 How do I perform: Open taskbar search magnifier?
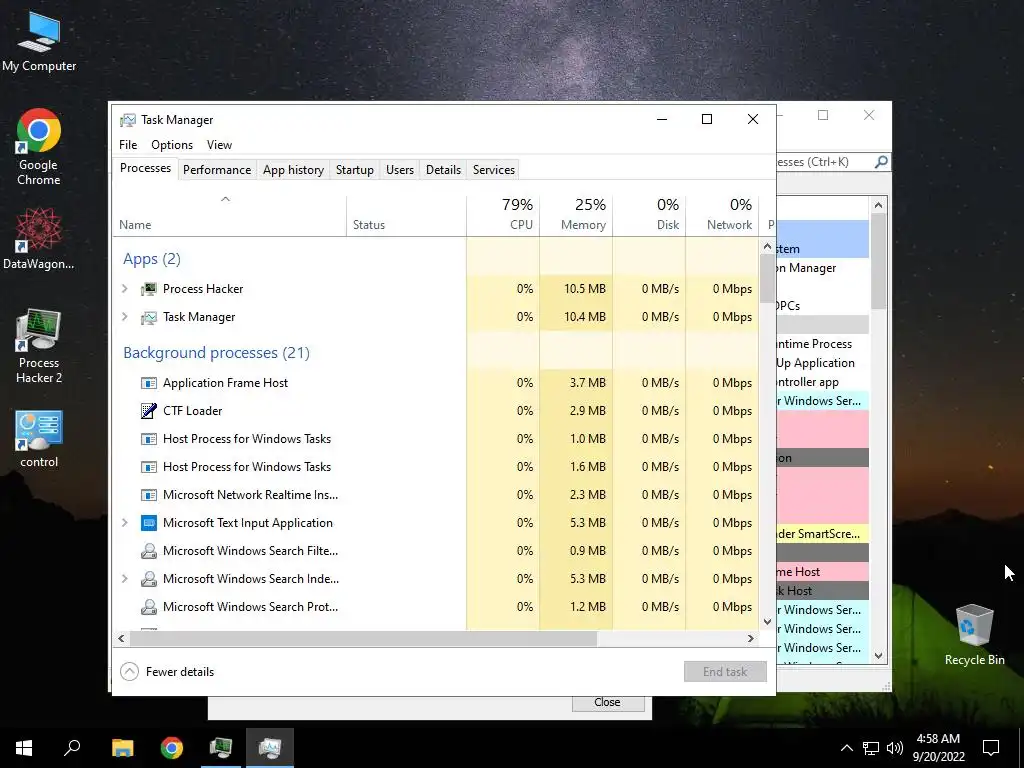coord(72,748)
